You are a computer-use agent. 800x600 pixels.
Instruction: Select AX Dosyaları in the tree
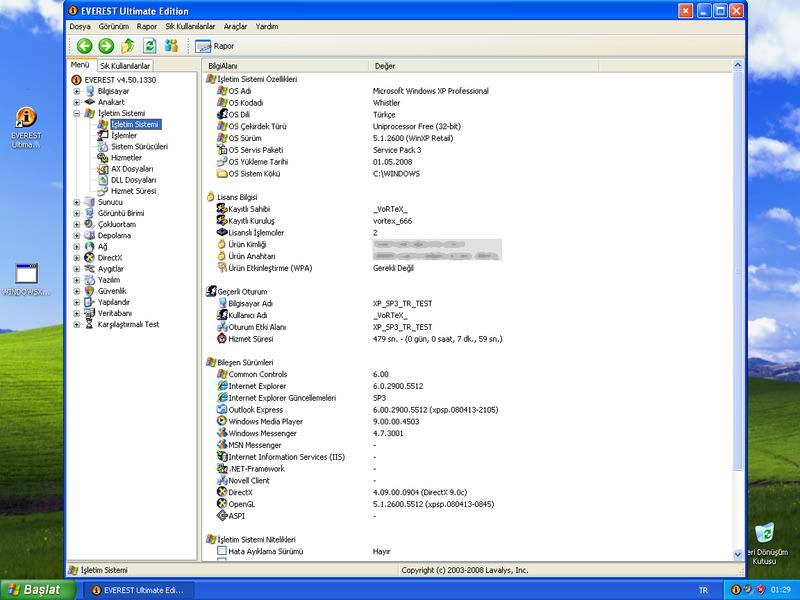click(x=132, y=169)
